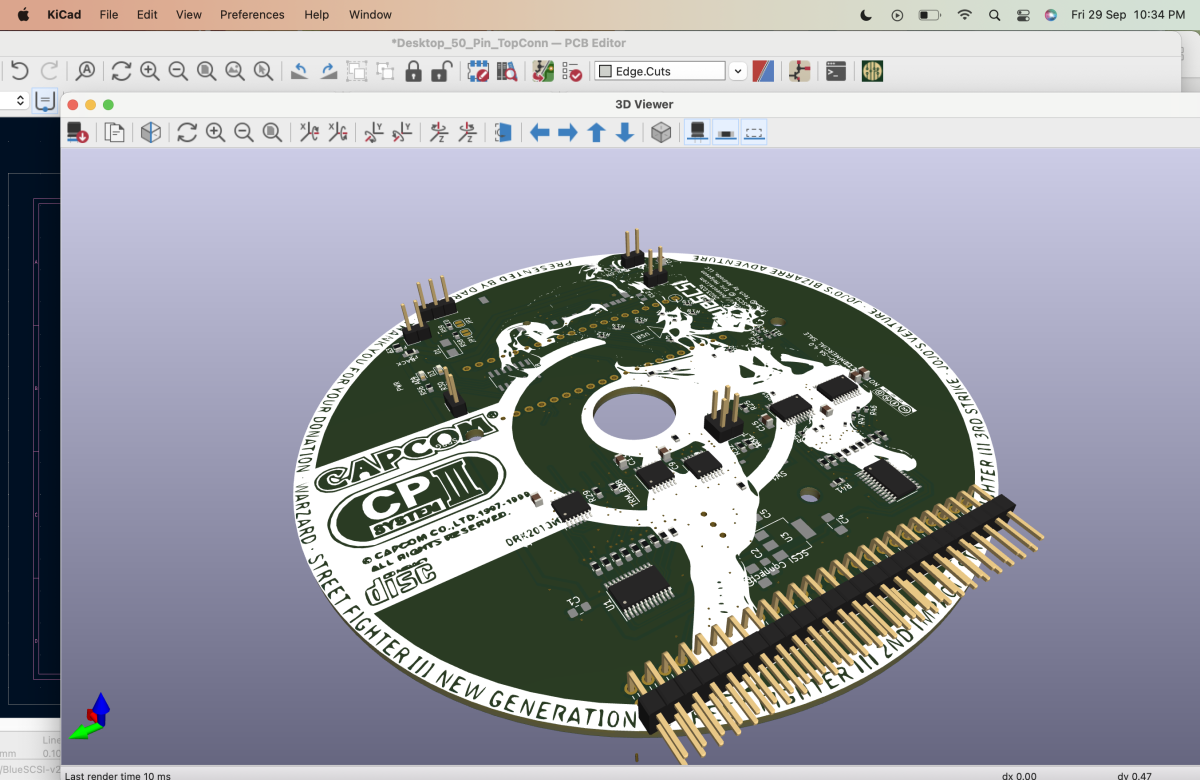
Task: Open macOS Spotlight search
Action: [994, 15]
